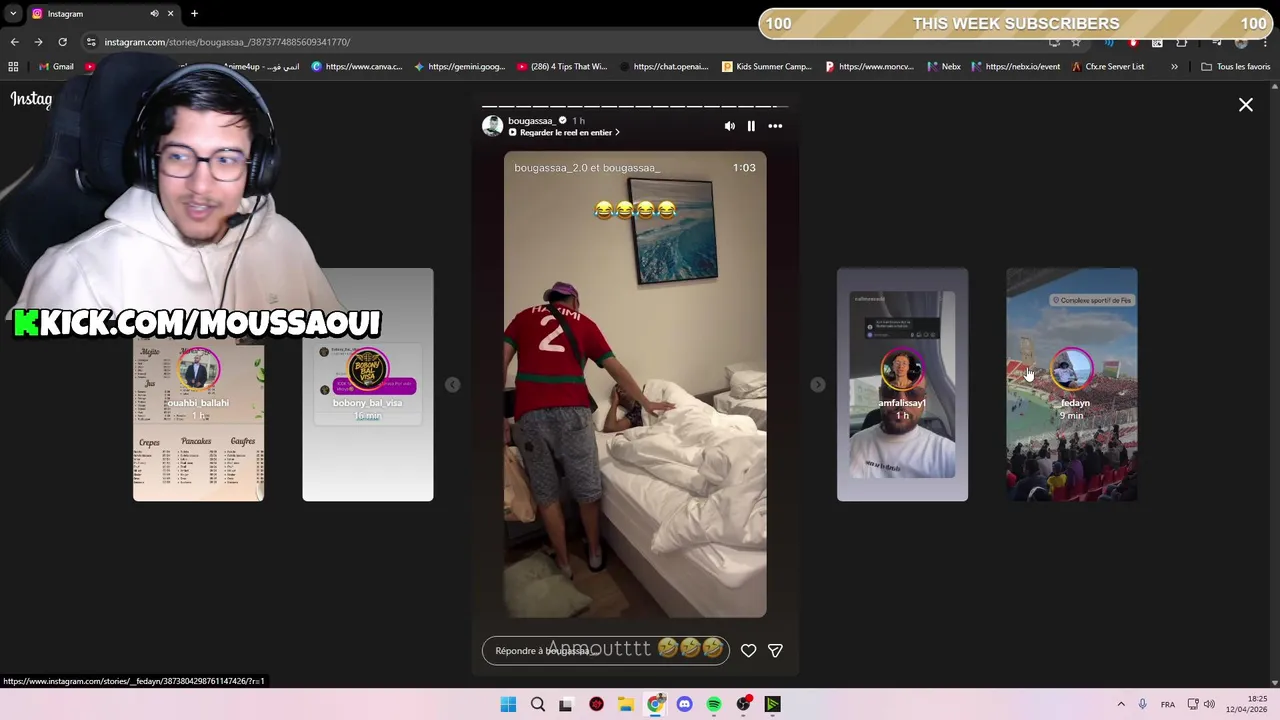Share the story via paper-plane icon

point(775,650)
